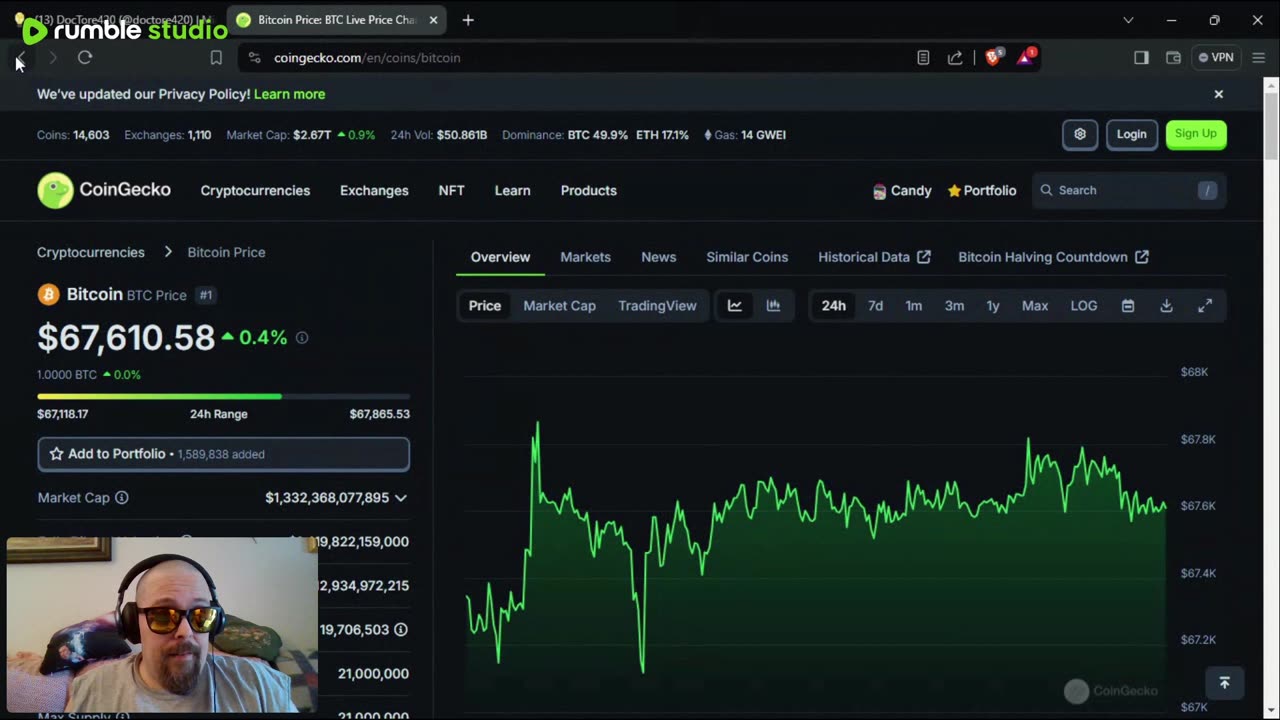Select the Max range
Image resolution: width=1280 pixels, height=720 pixels.
tap(1035, 306)
